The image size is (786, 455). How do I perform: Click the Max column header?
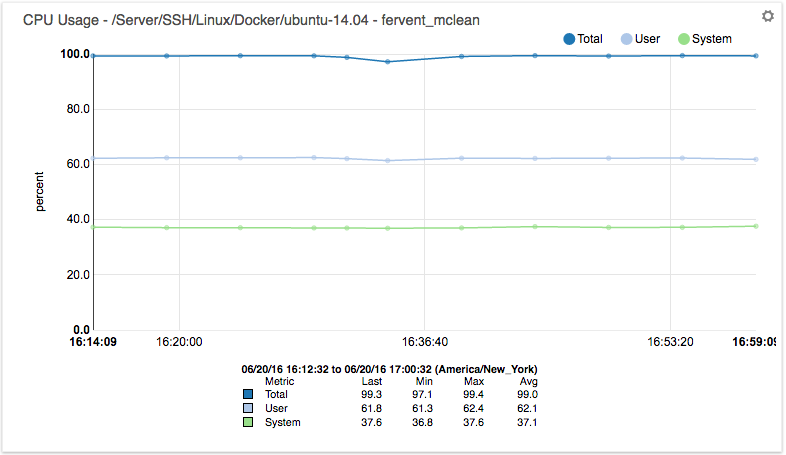[x=474, y=381]
